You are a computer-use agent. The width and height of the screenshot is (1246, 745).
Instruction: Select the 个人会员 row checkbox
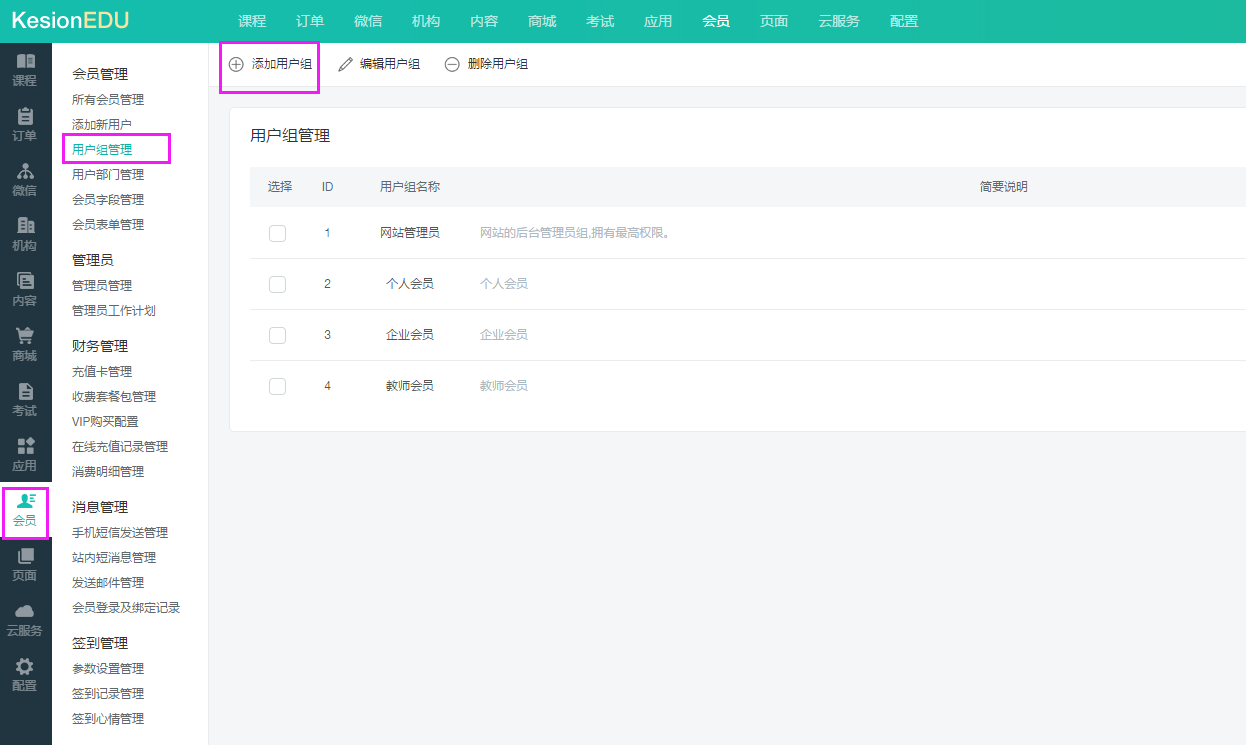pos(277,284)
